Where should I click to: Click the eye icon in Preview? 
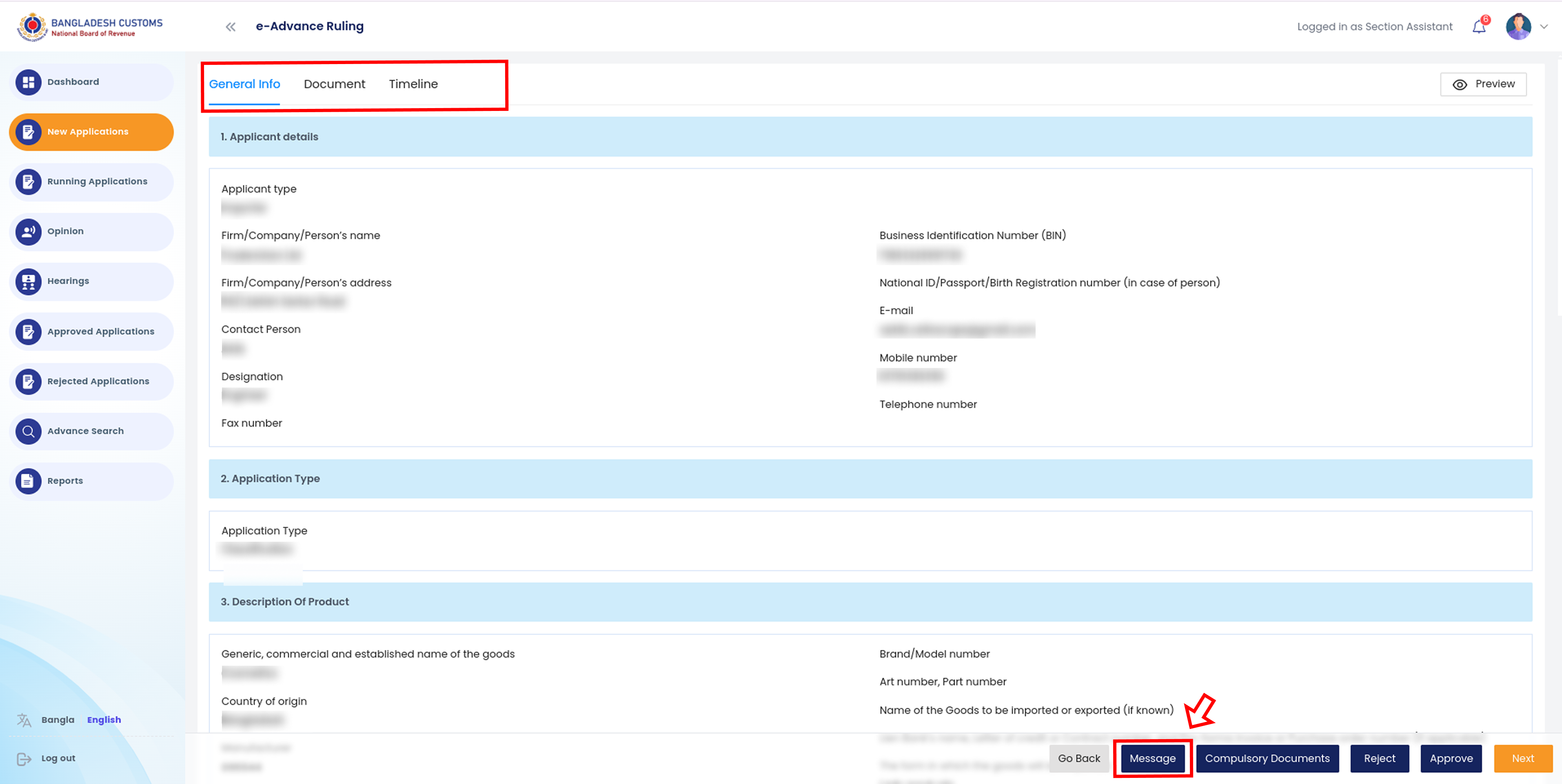(x=1460, y=84)
